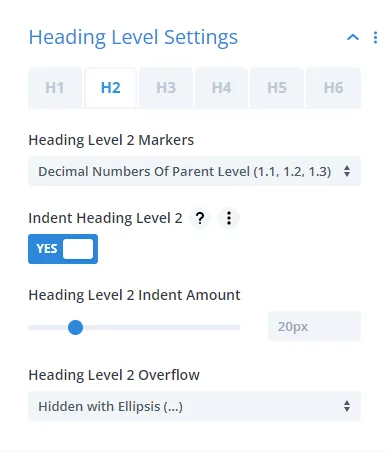
Task: Go to the H5 tab
Action: point(277,88)
